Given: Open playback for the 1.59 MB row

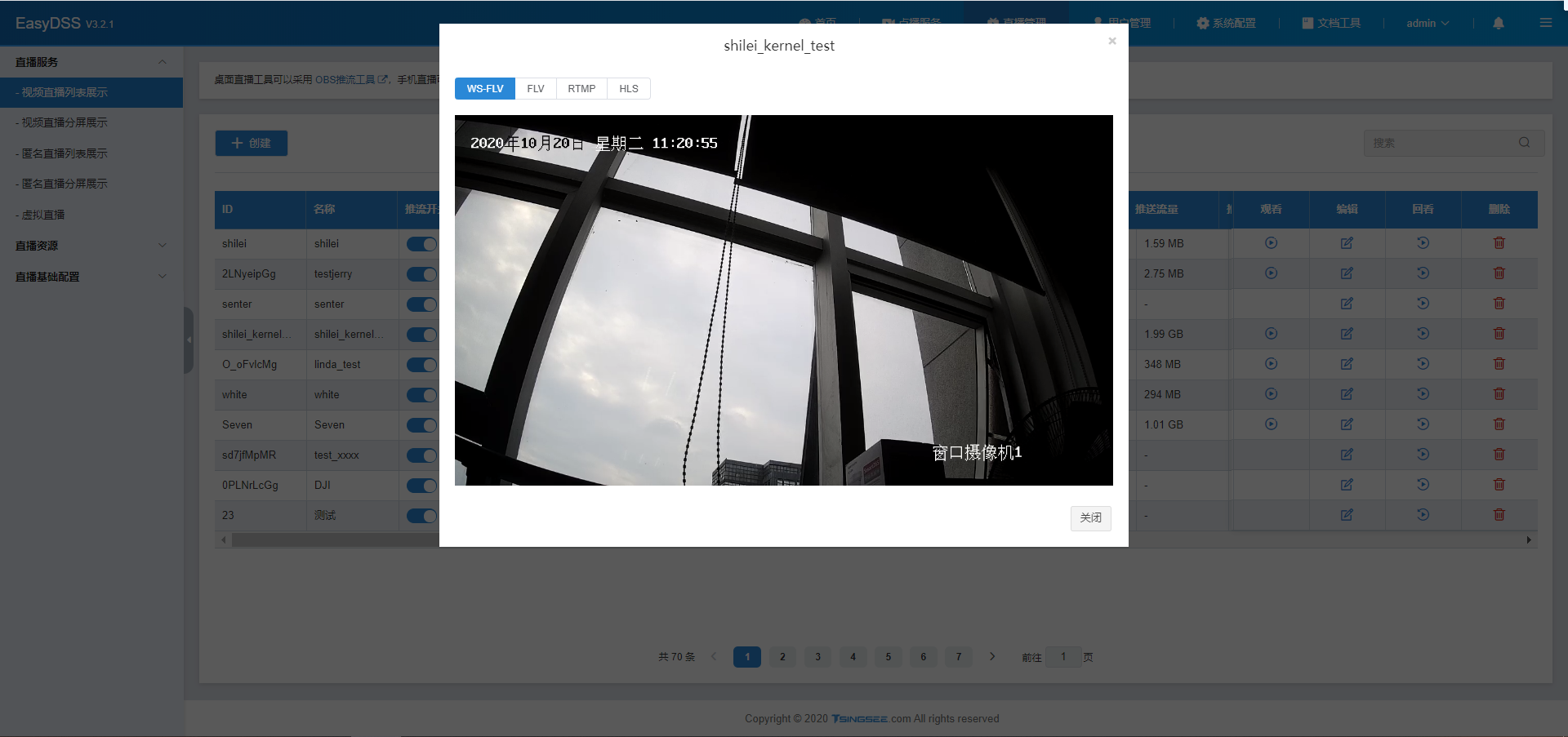Looking at the screenshot, I should coord(1423,243).
